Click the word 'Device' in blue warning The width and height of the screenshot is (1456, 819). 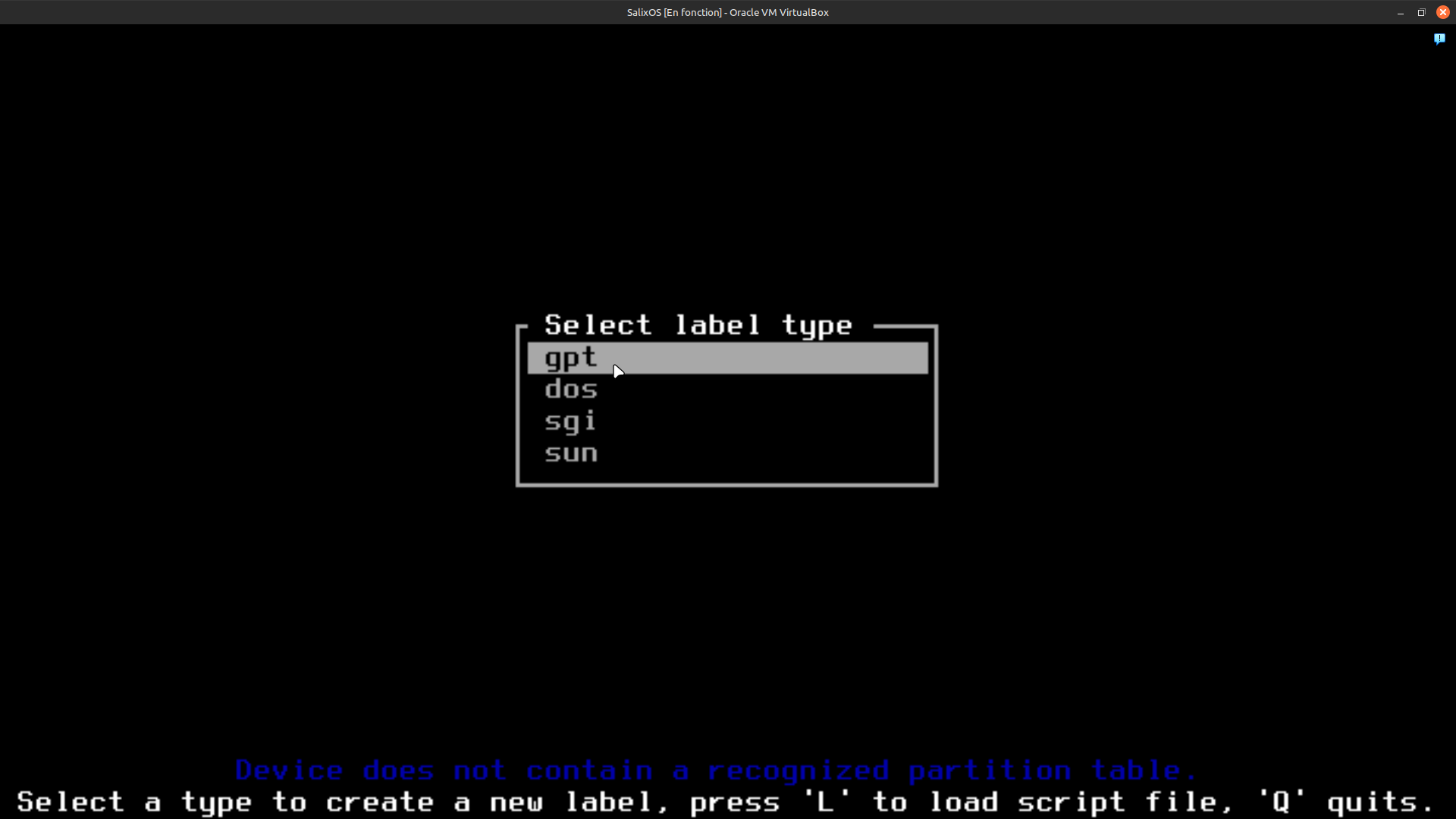pyautogui.click(x=289, y=770)
